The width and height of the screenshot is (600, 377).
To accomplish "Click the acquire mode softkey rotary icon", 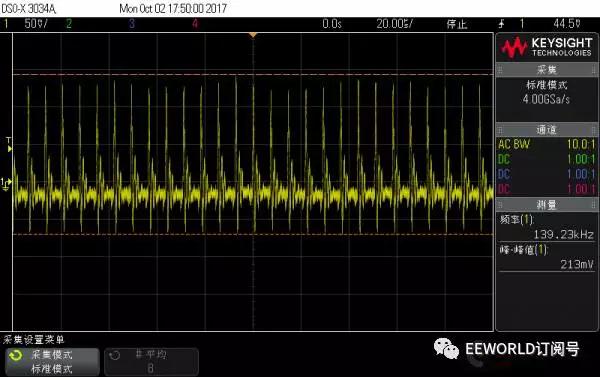I will pyautogui.click(x=16, y=356).
